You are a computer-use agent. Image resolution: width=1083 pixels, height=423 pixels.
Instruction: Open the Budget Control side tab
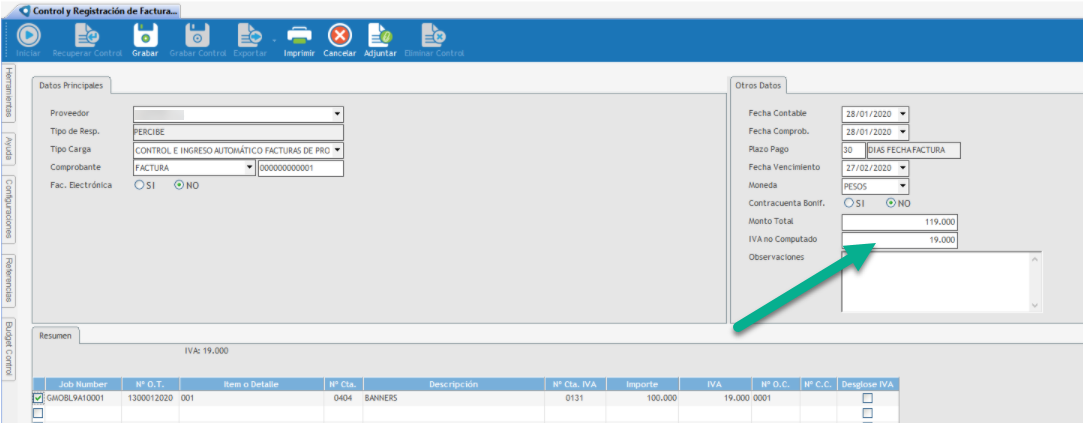click(x=8, y=350)
